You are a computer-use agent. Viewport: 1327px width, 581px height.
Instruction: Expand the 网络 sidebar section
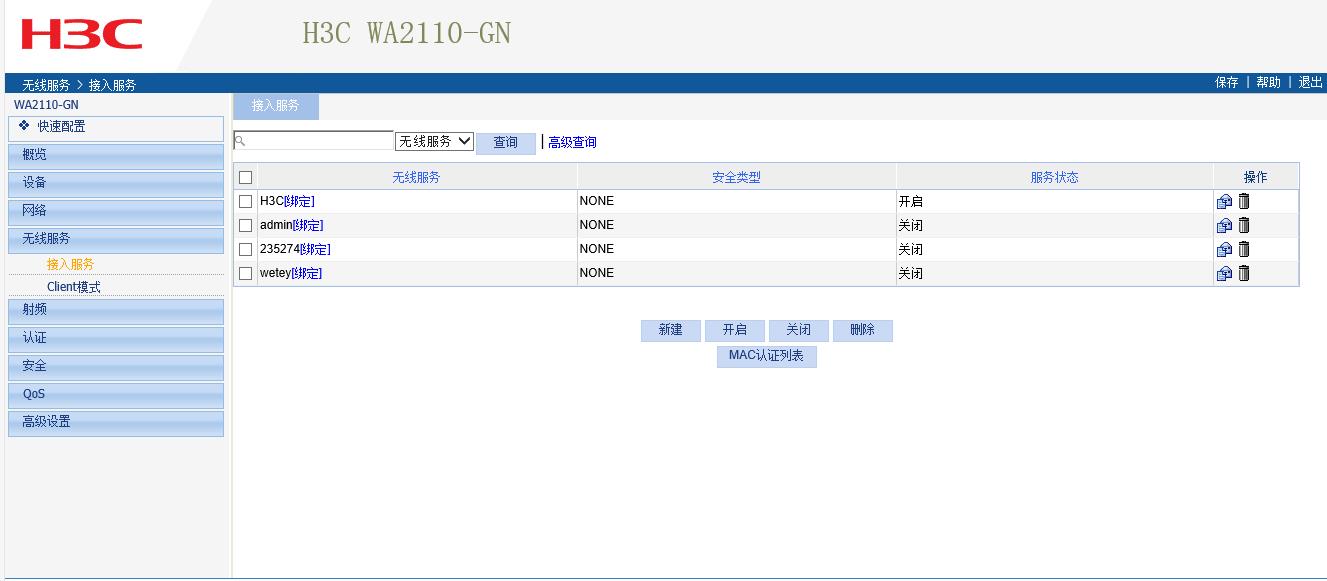click(116, 211)
